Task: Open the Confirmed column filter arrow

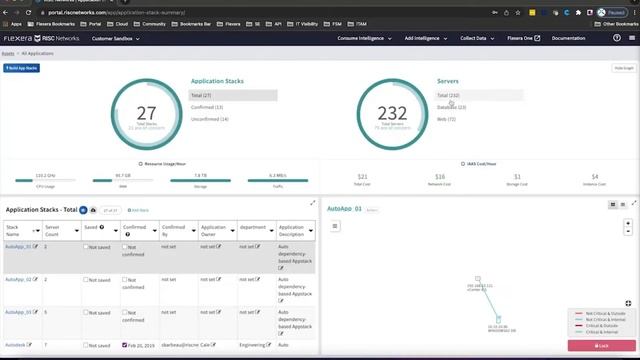Action: click(x=154, y=231)
